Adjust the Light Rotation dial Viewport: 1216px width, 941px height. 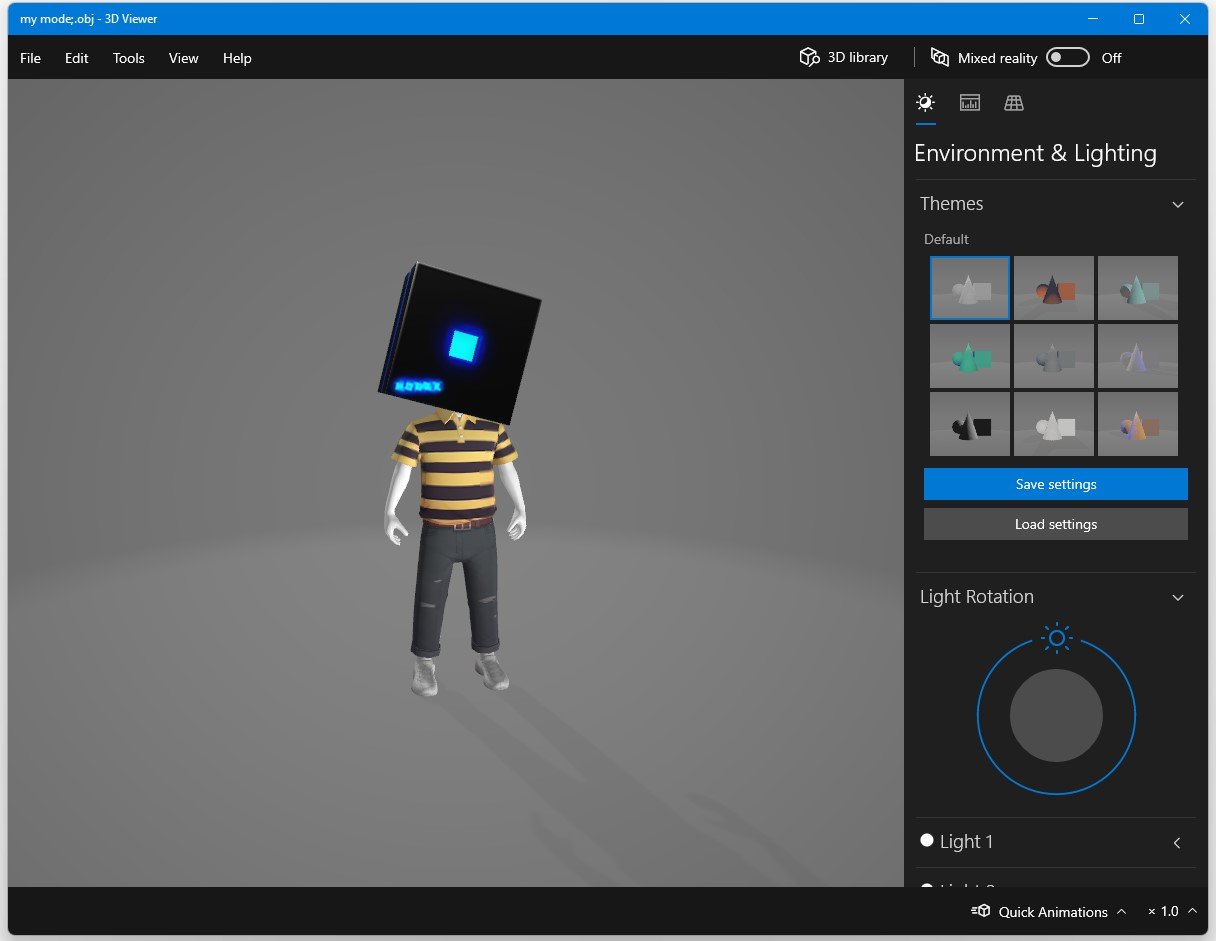[x=1056, y=714]
